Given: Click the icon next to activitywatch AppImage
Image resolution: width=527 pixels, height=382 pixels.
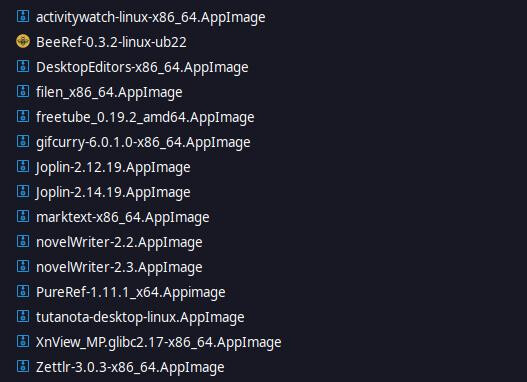Looking at the screenshot, I should [x=23, y=16].
